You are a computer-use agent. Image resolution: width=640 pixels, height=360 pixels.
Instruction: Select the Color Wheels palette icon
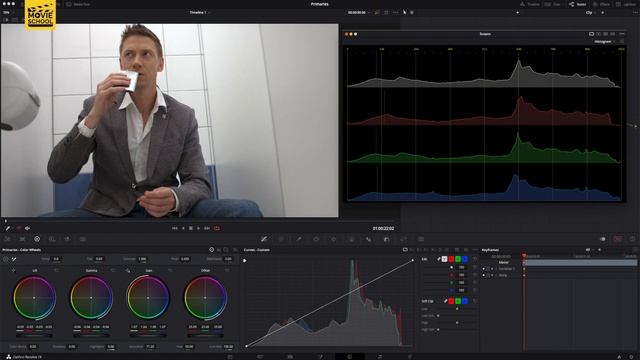pos(37,239)
